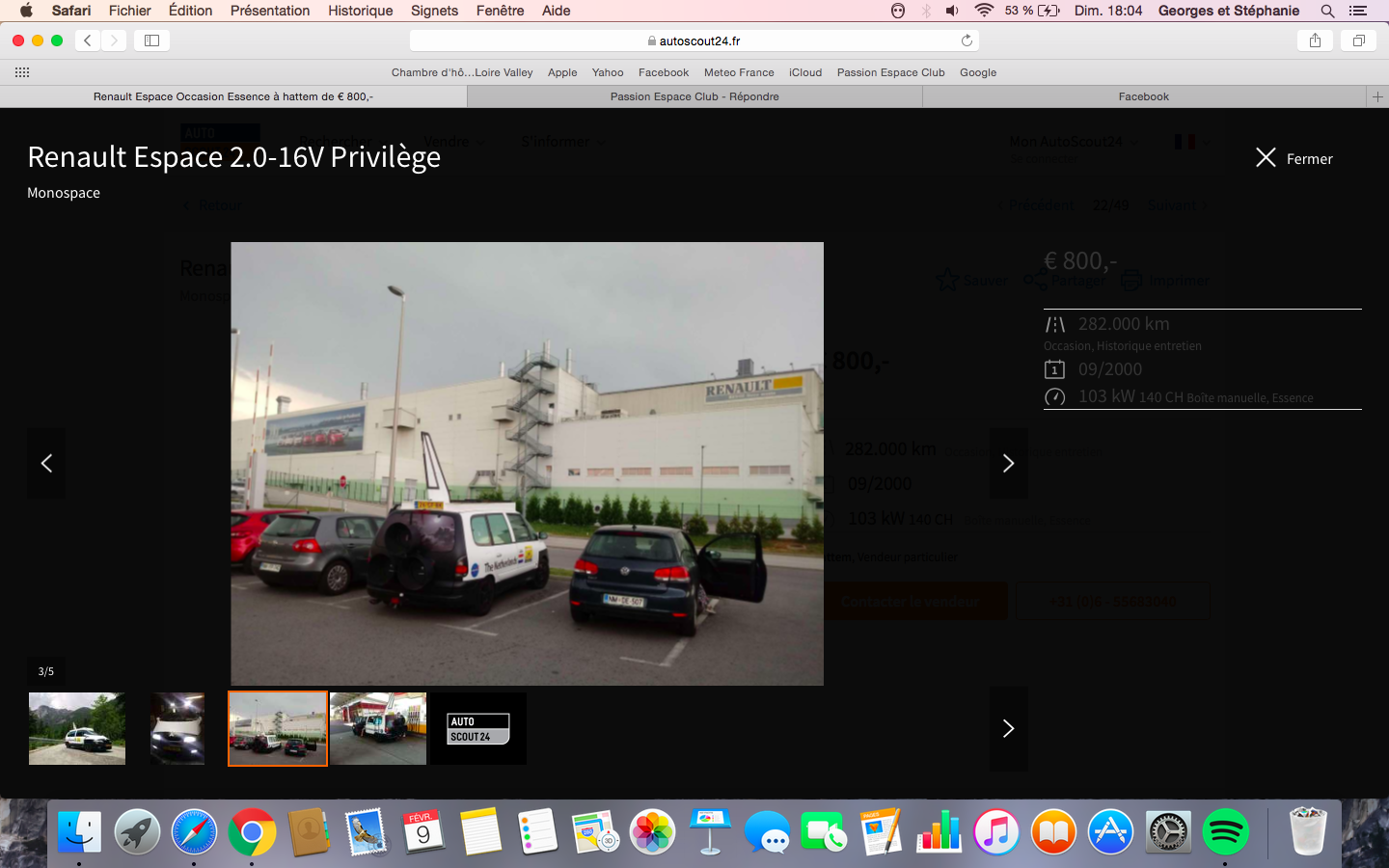Select the AutoScout24 logo thumbnail
This screenshot has height=868, width=1389.
478,729
